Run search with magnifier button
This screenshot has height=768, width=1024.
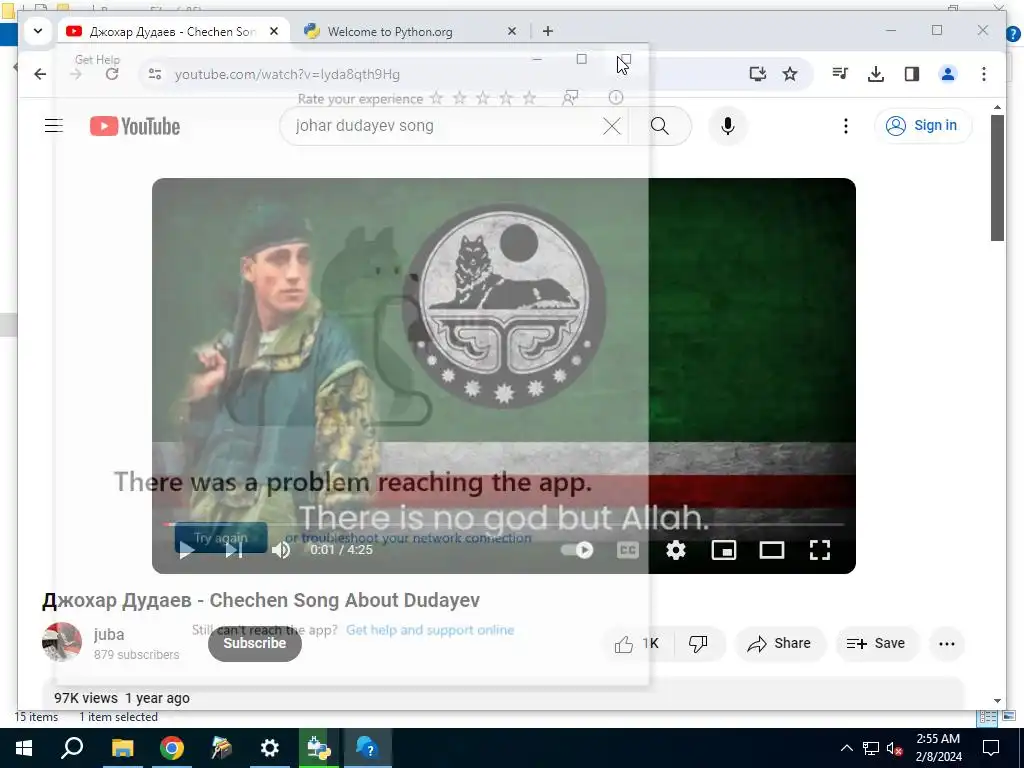(x=660, y=126)
